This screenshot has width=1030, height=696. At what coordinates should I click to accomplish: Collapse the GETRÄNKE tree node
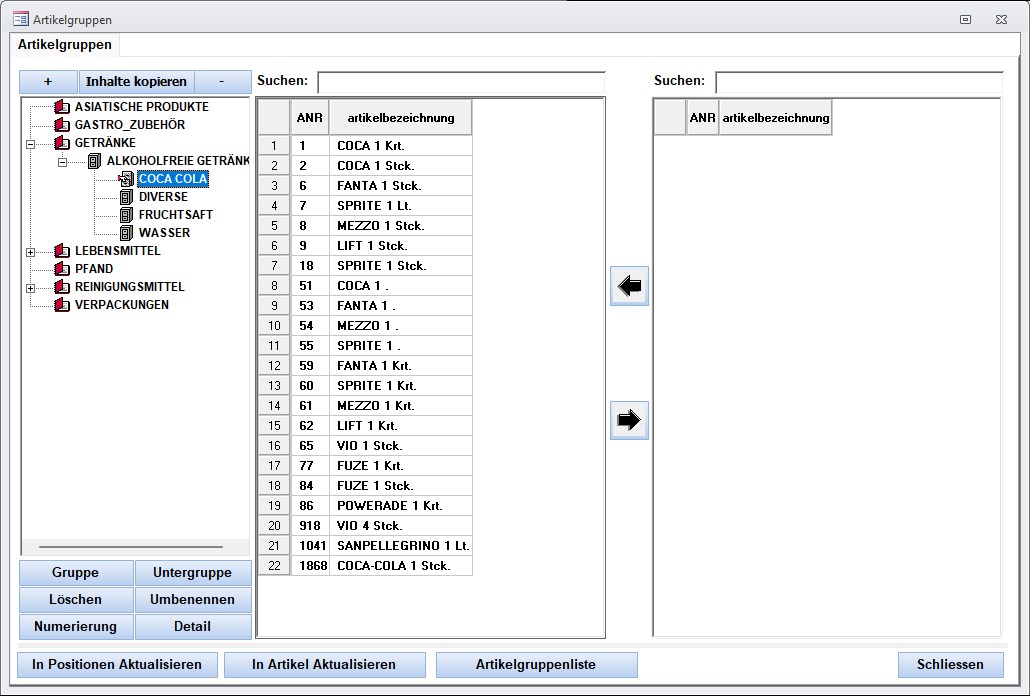click(x=30, y=144)
